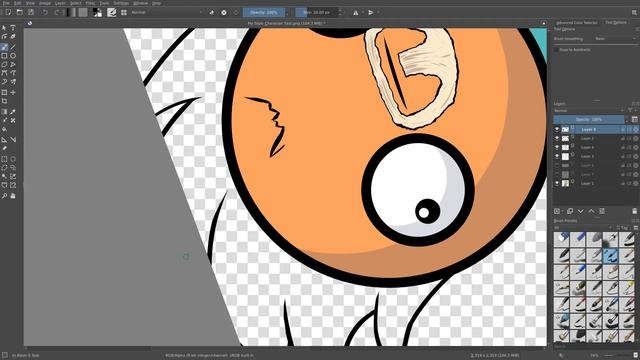Select the Zoom tool magnifier
The width and height of the screenshot is (640, 360).
pyautogui.click(x=4, y=196)
